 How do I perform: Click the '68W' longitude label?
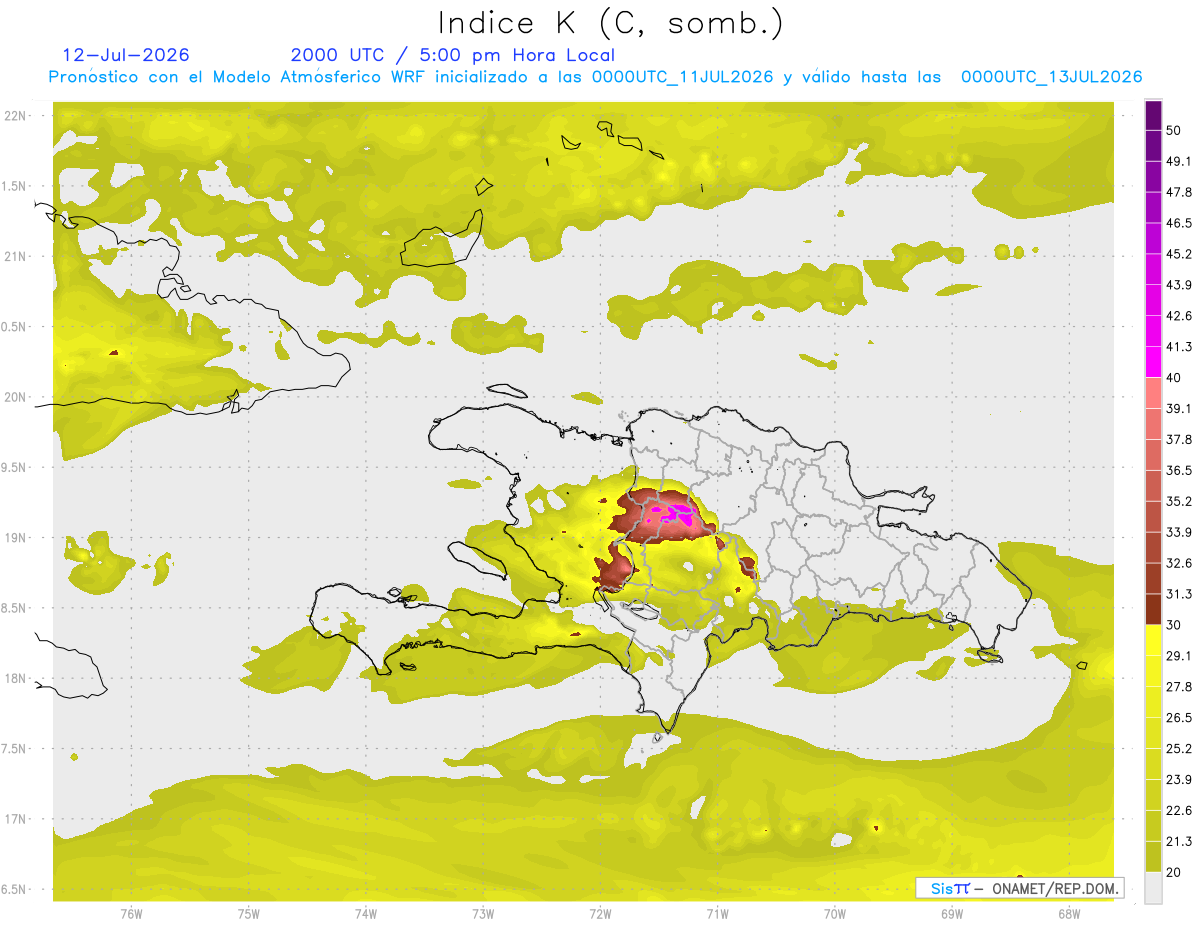pos(1068,914)
